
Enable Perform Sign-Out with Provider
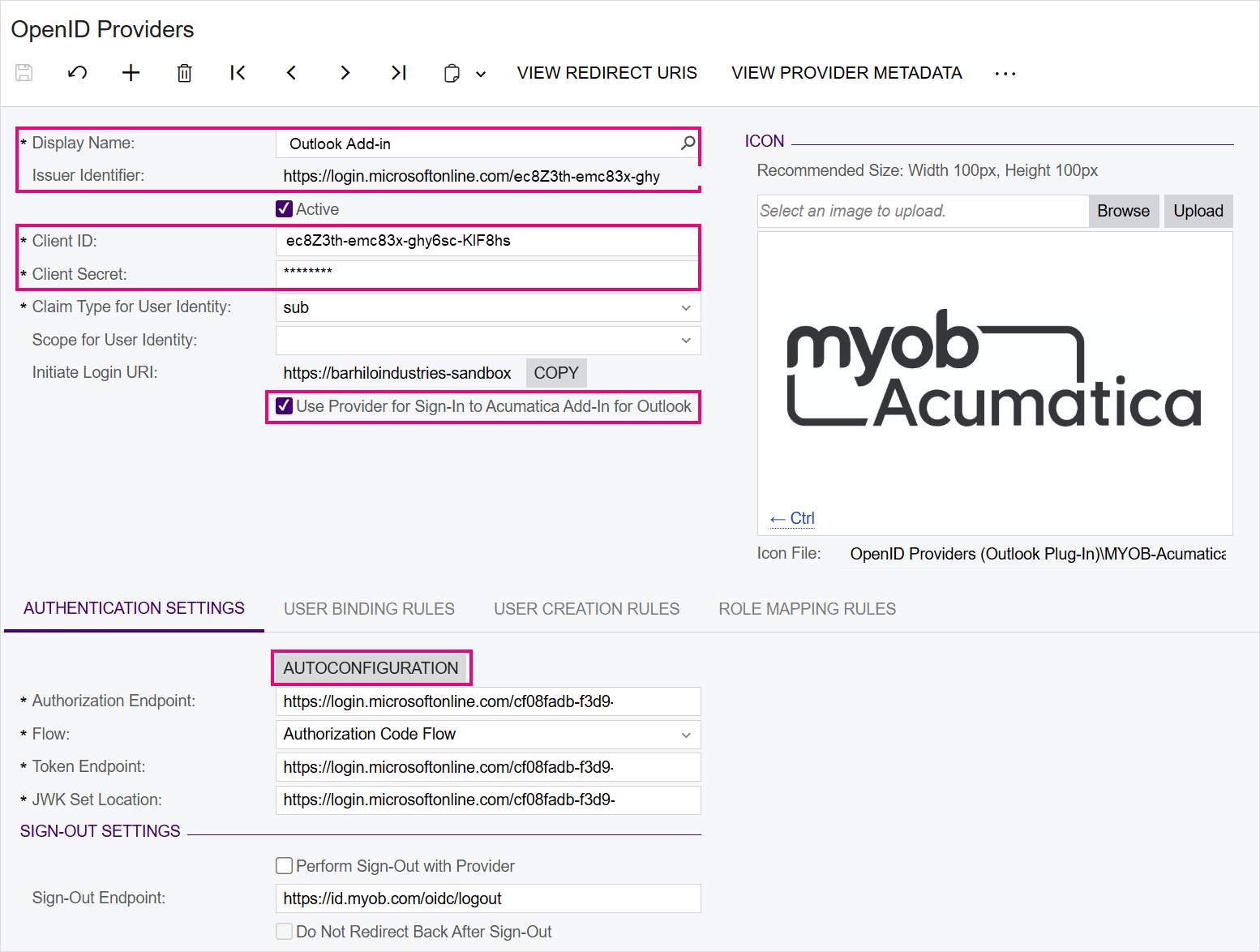[285, 866]
